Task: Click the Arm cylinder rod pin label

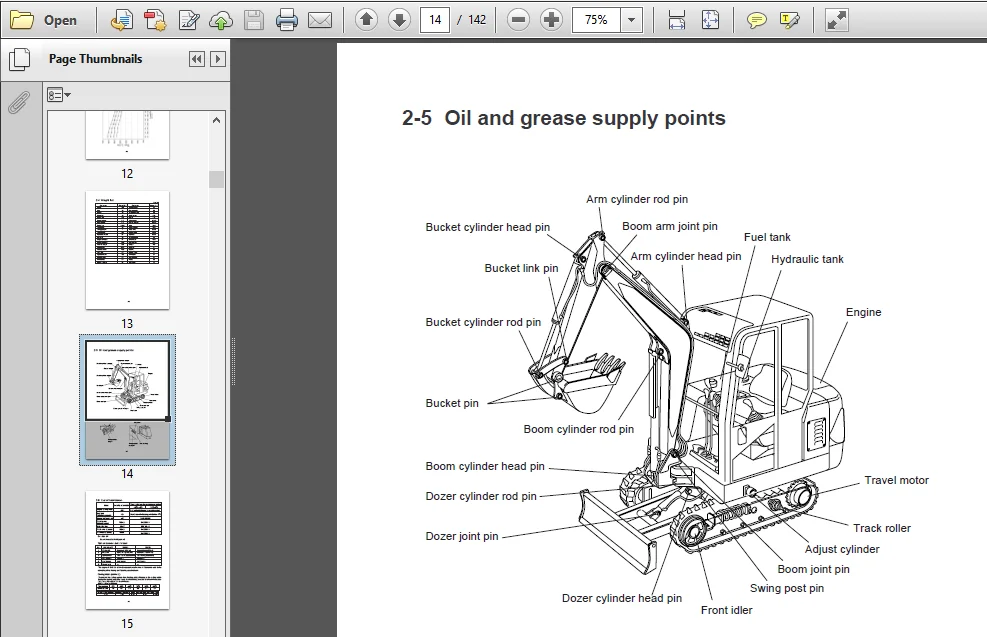Action: tap(637, 200)
